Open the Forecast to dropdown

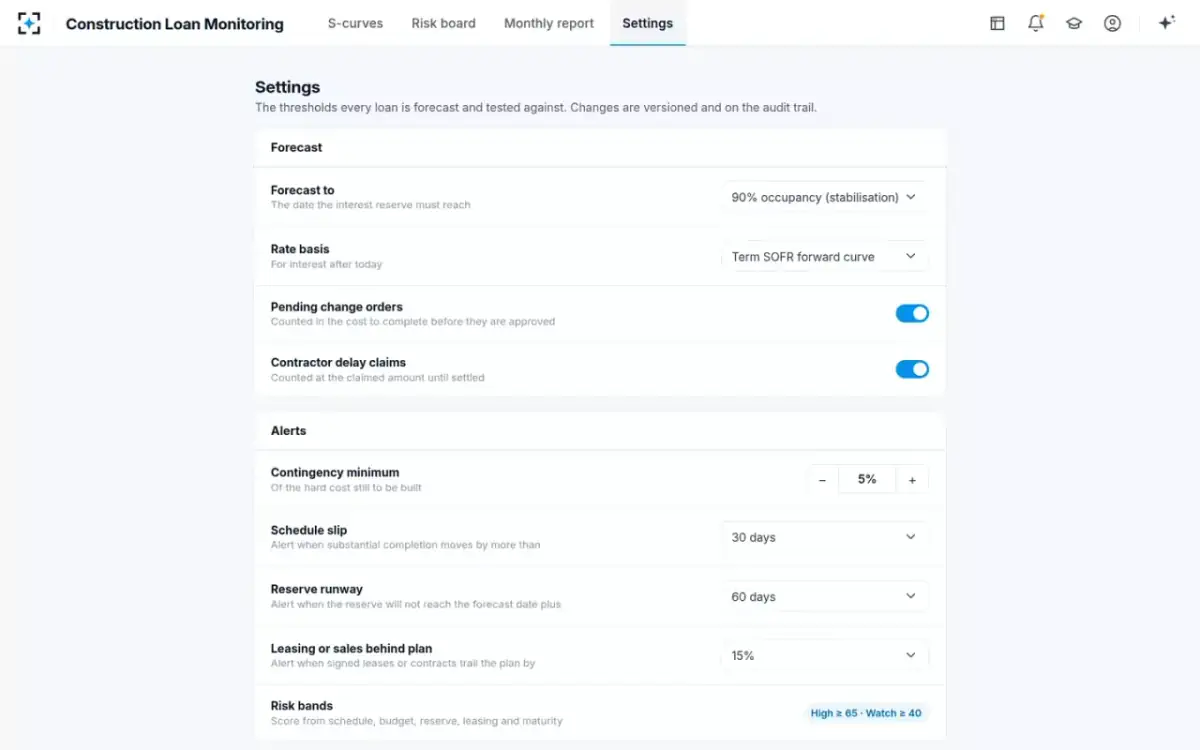click(x=824, y=197)
